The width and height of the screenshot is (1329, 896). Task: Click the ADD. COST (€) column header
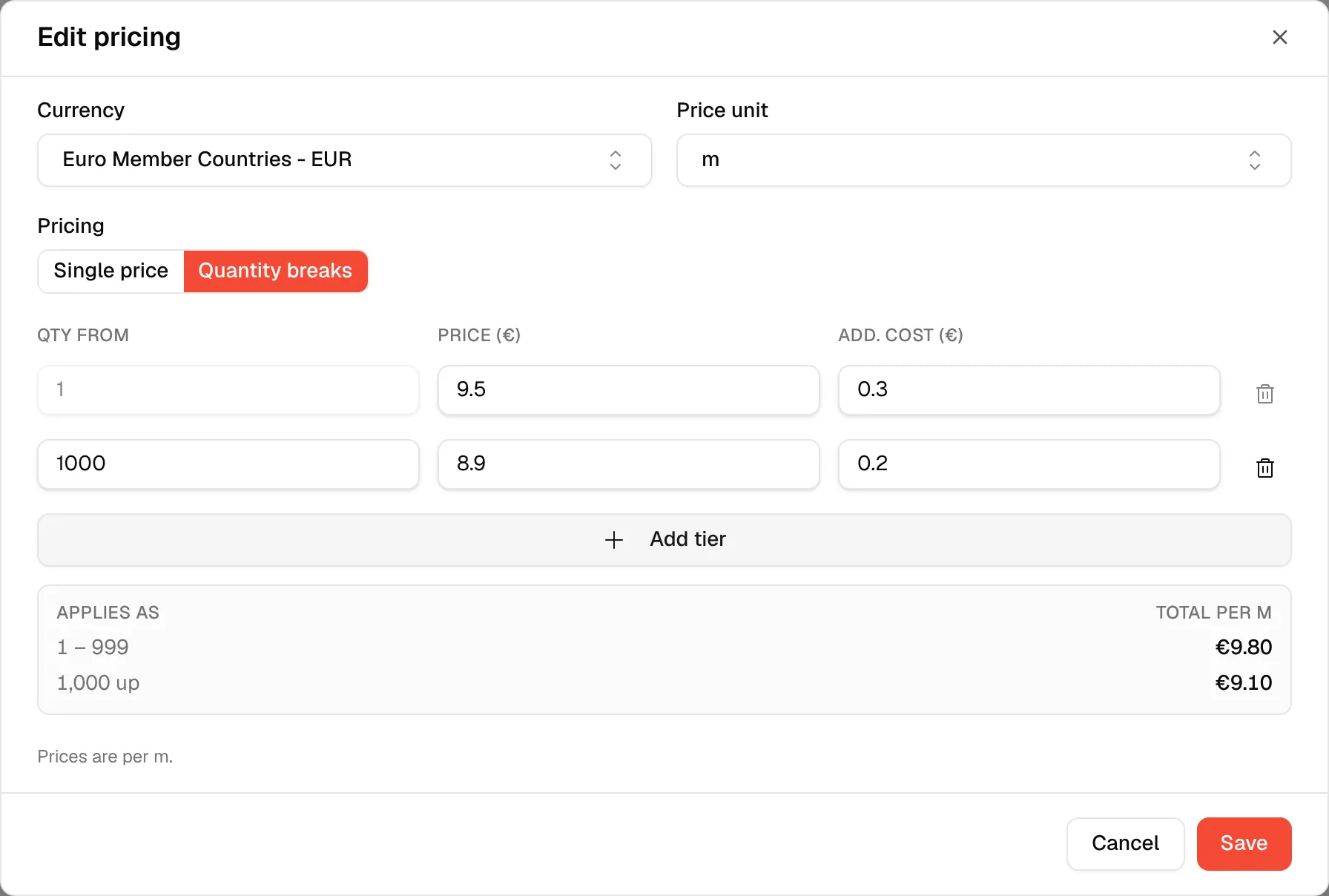[x=900, y=335]
